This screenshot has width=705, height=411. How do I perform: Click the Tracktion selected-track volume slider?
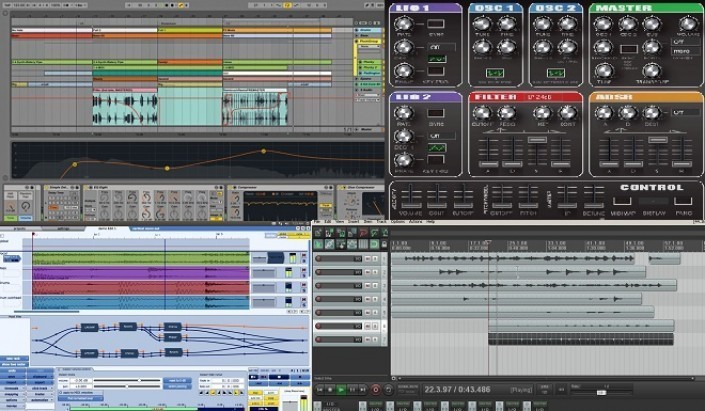pyautogui.click(x=127, y=380)
